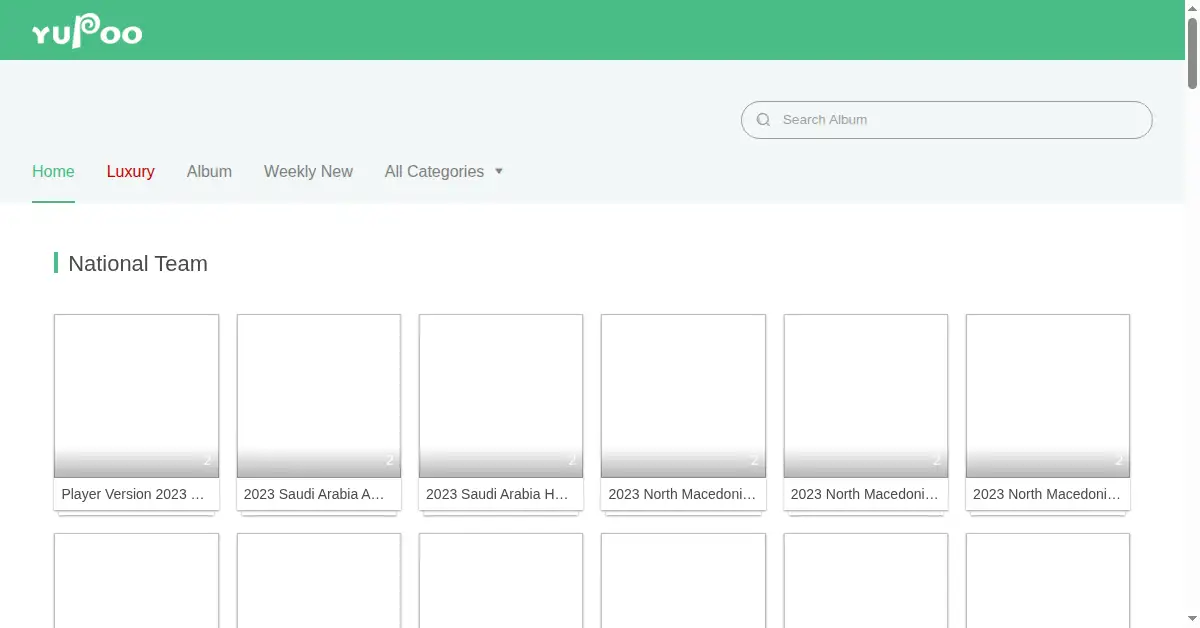
Task: Open the 2023 Saudi Arabia H… album thumbnail
Action: pyautogui.click(x=501, y=396)
